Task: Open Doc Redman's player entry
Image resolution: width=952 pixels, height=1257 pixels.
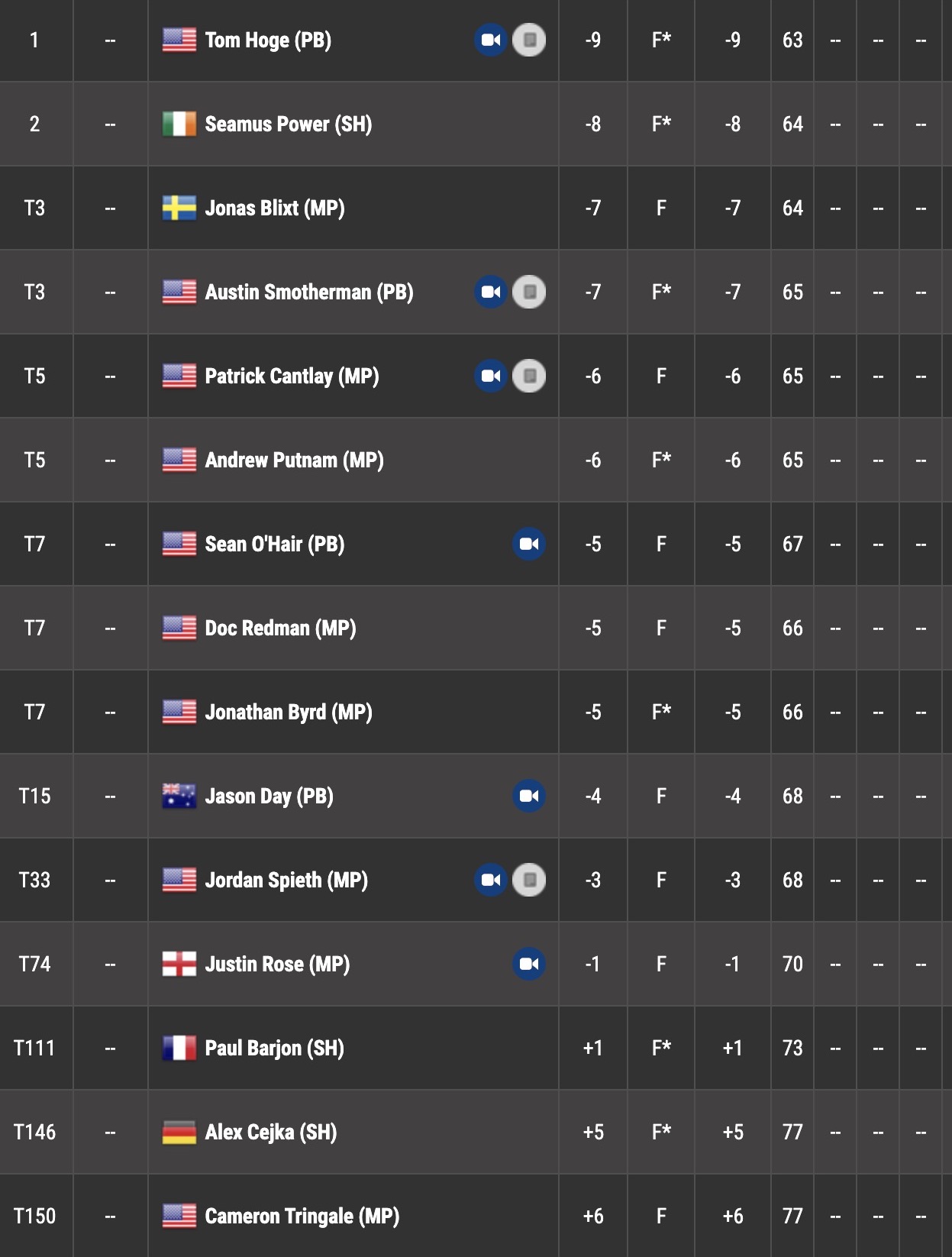Action: coord(476,628)
